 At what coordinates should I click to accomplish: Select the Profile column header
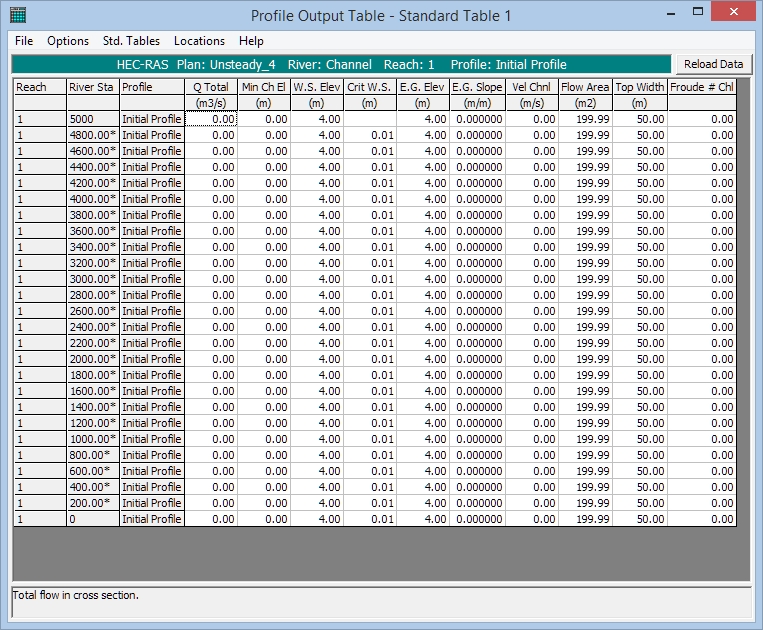(152, 87)
